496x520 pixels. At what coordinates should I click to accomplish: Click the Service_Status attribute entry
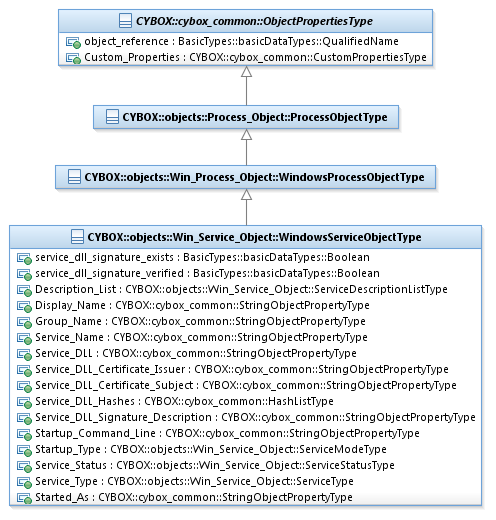(206, 465)
